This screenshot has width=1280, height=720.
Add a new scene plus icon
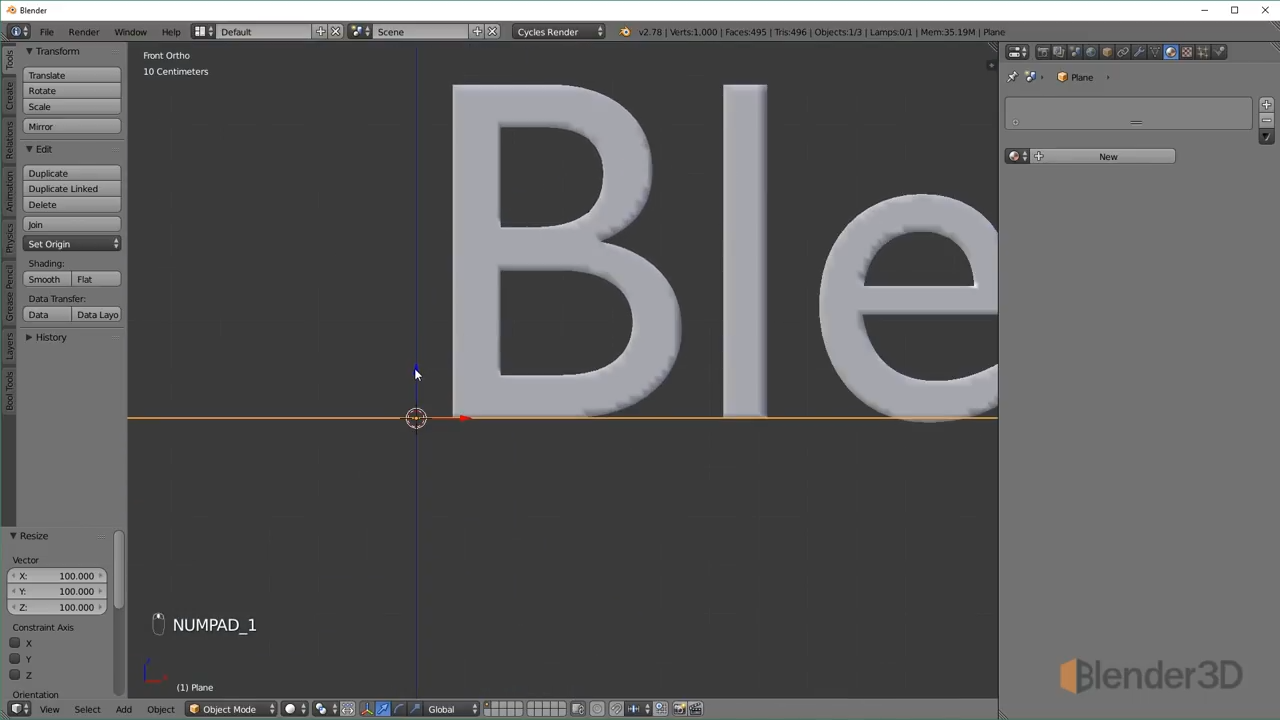(477, 32)
